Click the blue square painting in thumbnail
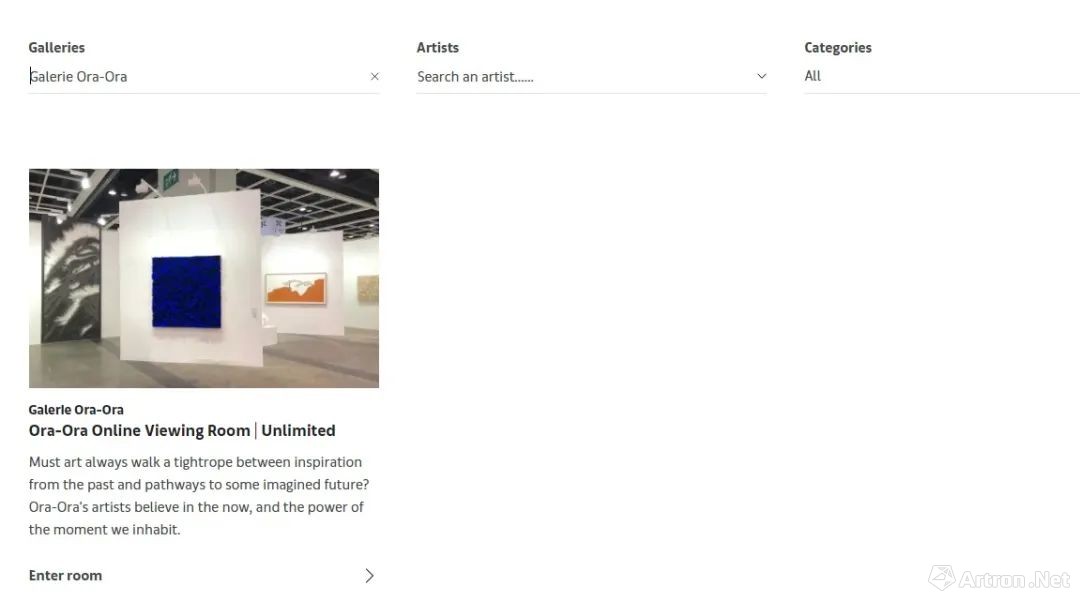This screenshot has width=1080, height=601. tap(187, 292)
